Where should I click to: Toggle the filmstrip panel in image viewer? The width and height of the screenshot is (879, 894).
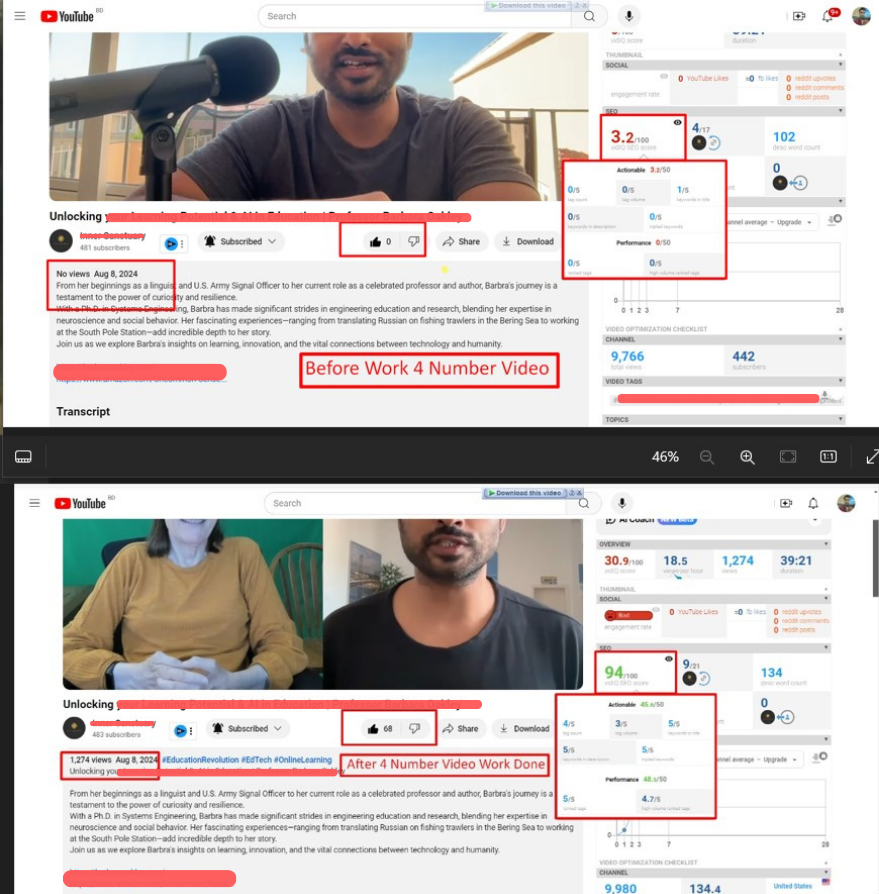tap(24, 457)
